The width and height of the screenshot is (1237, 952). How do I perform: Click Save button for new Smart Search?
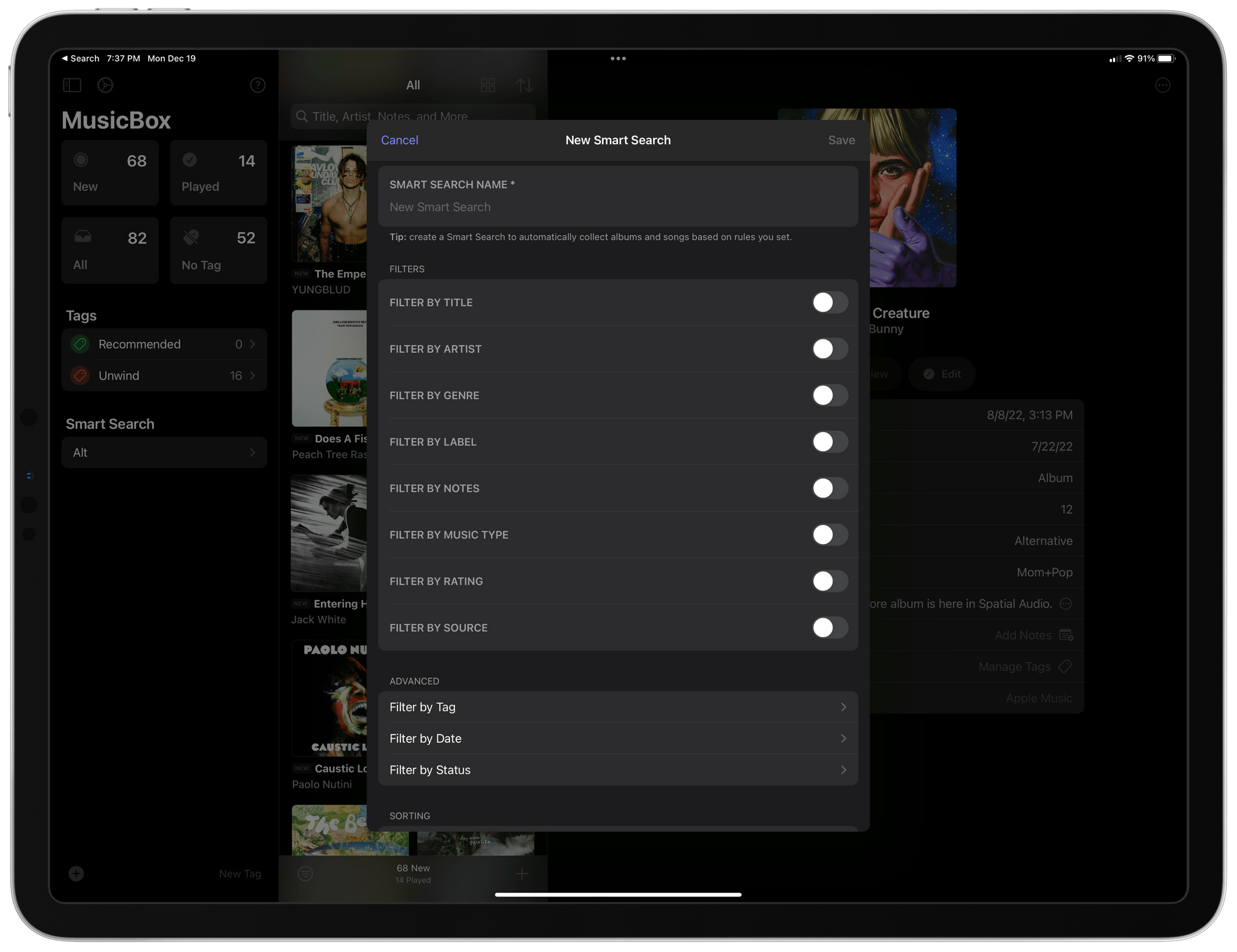click(x=840, y=139)
